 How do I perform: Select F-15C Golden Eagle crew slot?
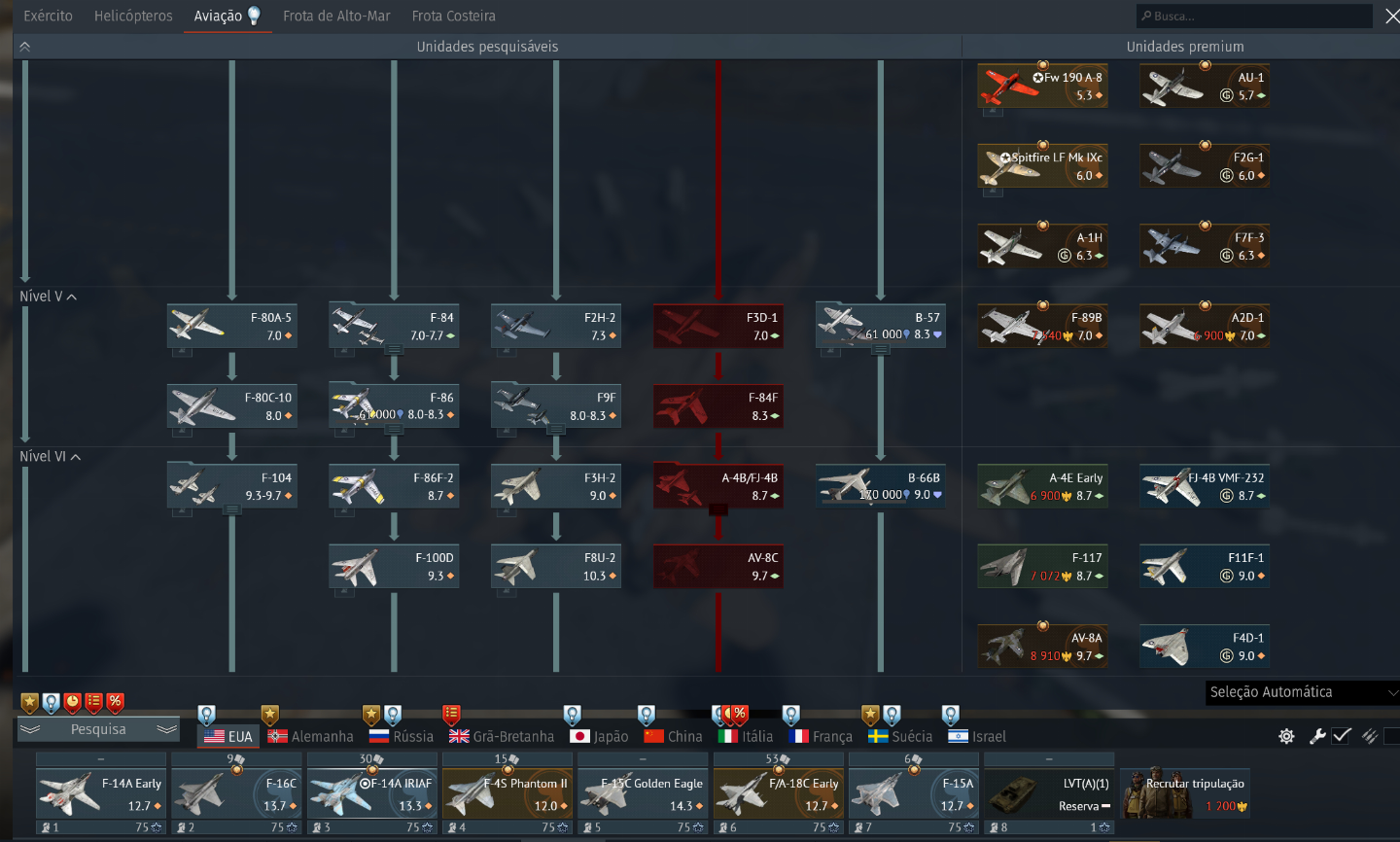[643, 793]
